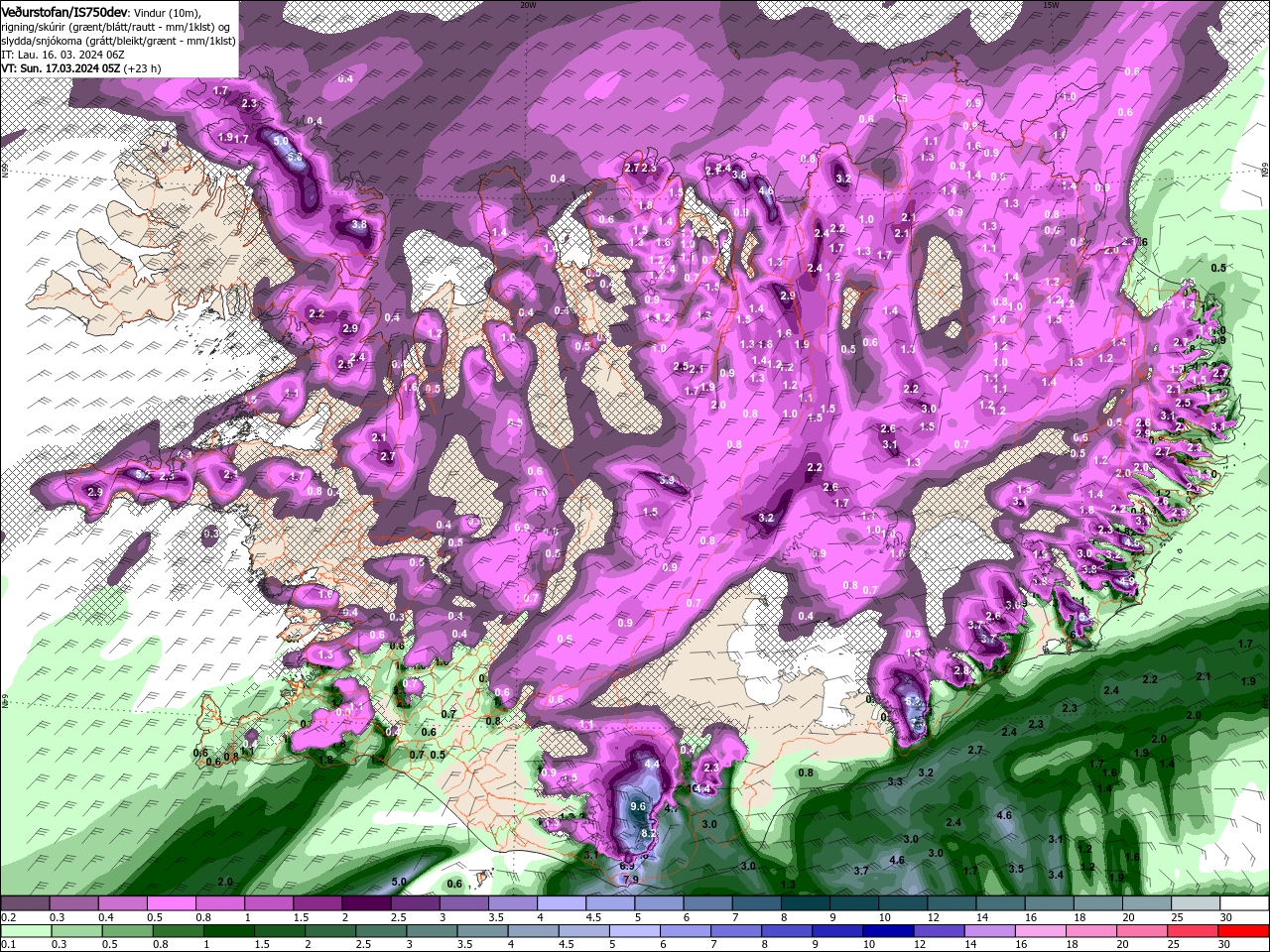Click the snow legend swatch starting at 0.2
This screenshot has height=952, width=1270.
click(x=25, y=903)
